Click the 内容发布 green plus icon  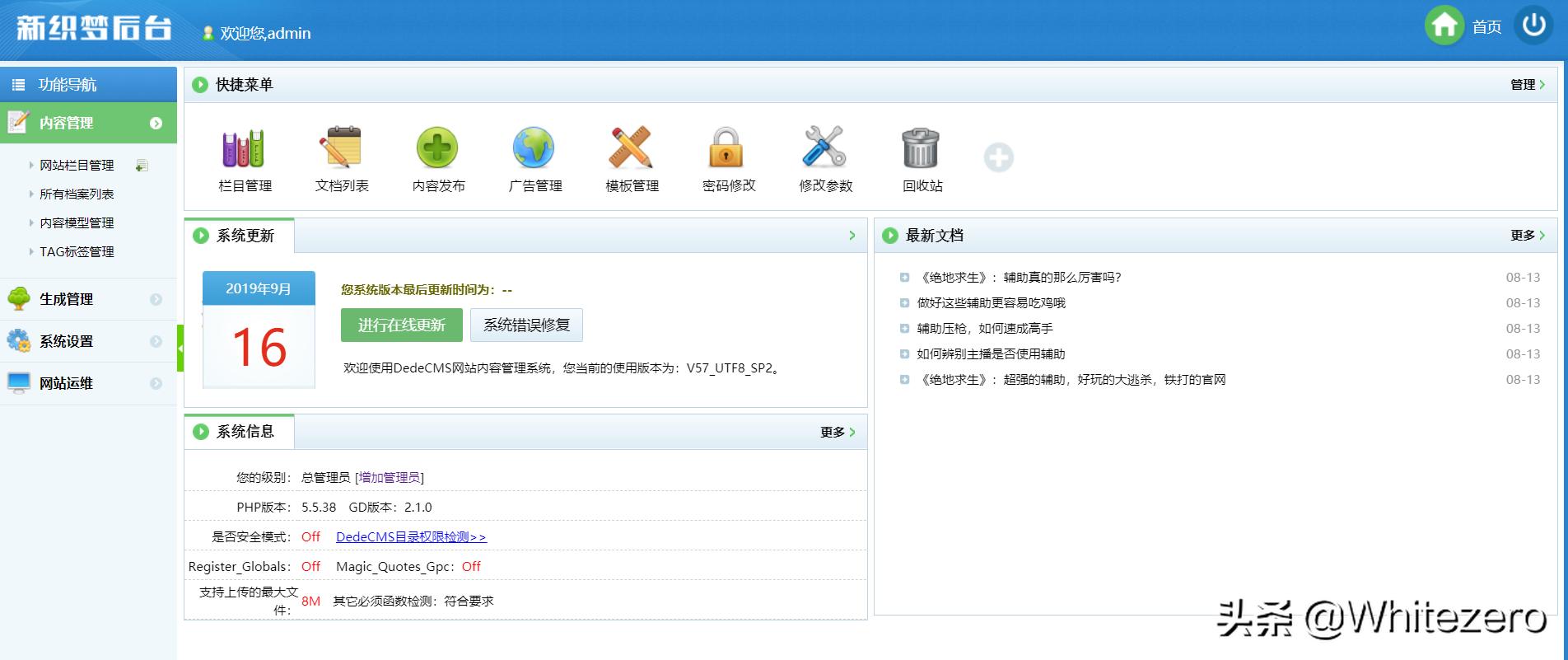(x=437, y=148)
